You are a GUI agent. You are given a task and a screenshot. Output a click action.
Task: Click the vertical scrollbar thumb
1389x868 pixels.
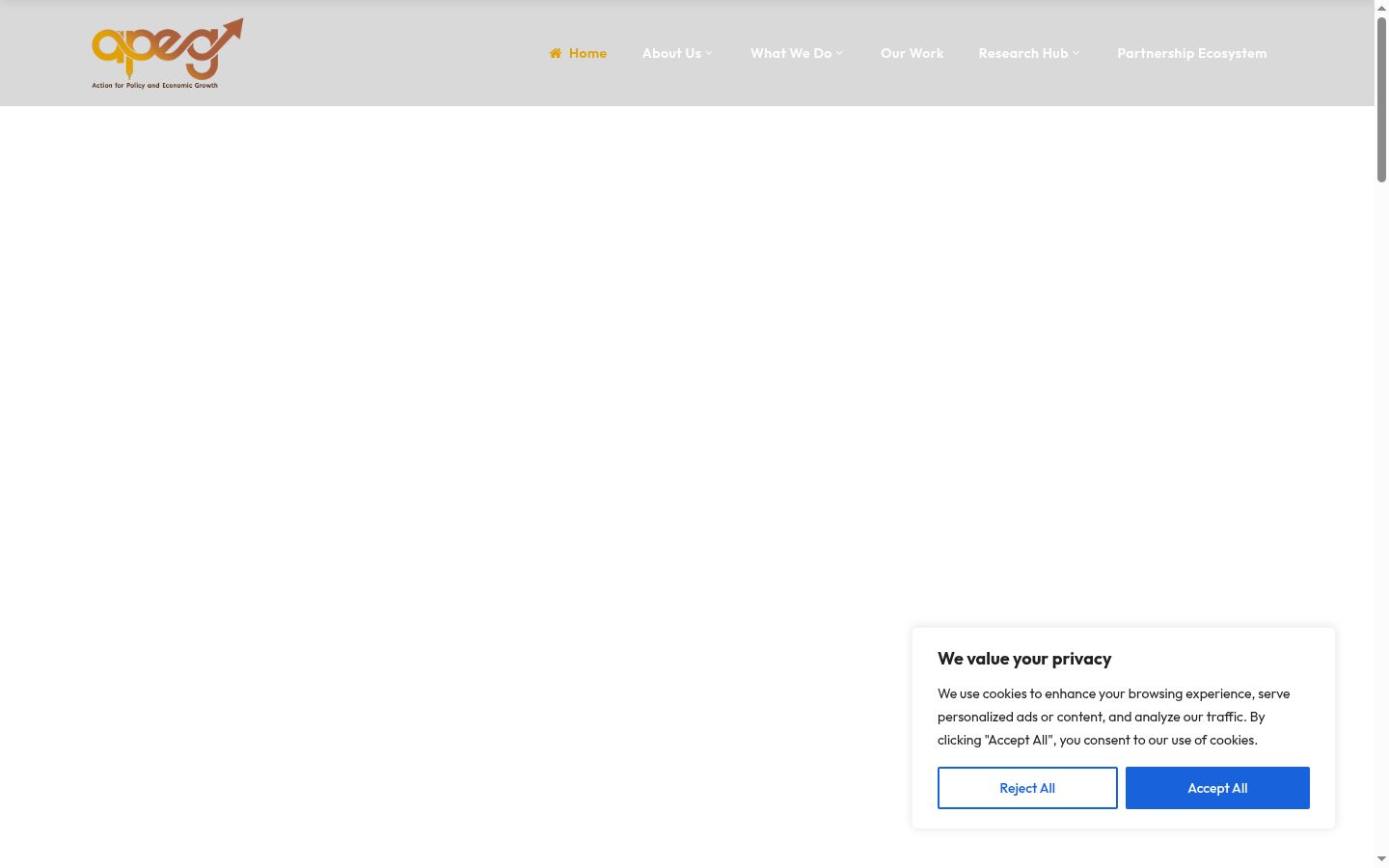[1381, 99]
